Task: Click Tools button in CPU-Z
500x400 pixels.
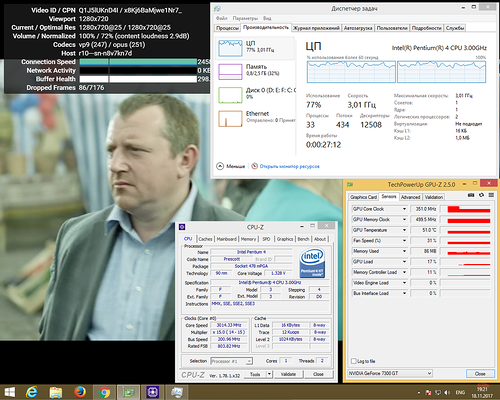Action: tap(255, 374)
